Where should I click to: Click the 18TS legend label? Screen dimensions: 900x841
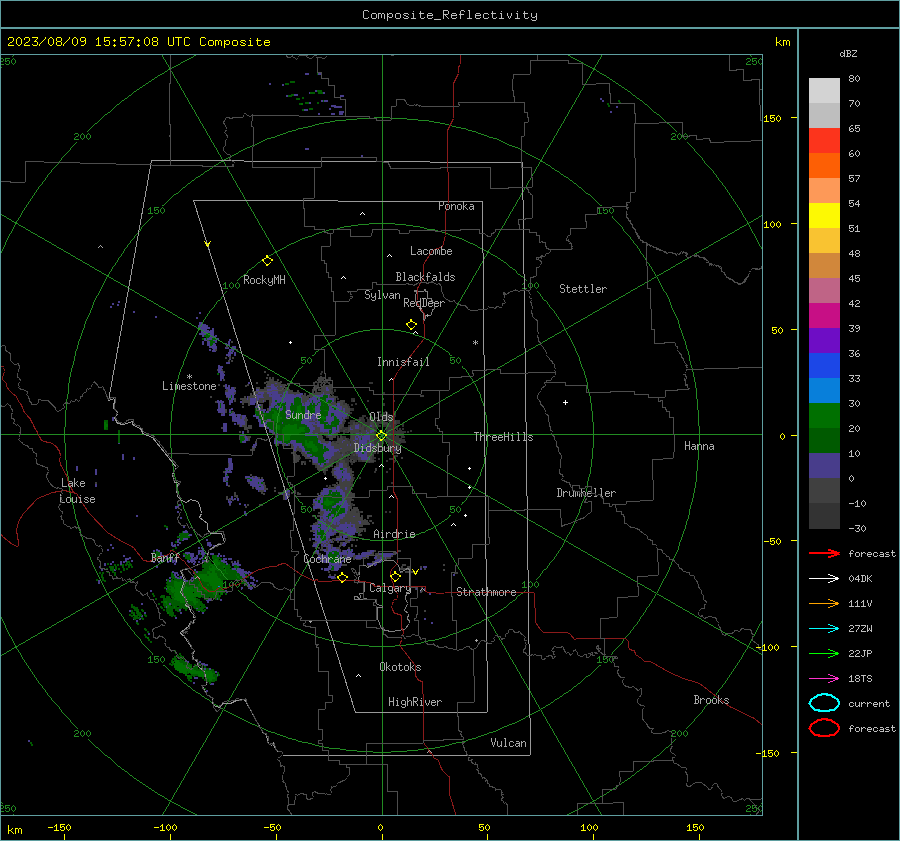[x=860, y=678]
